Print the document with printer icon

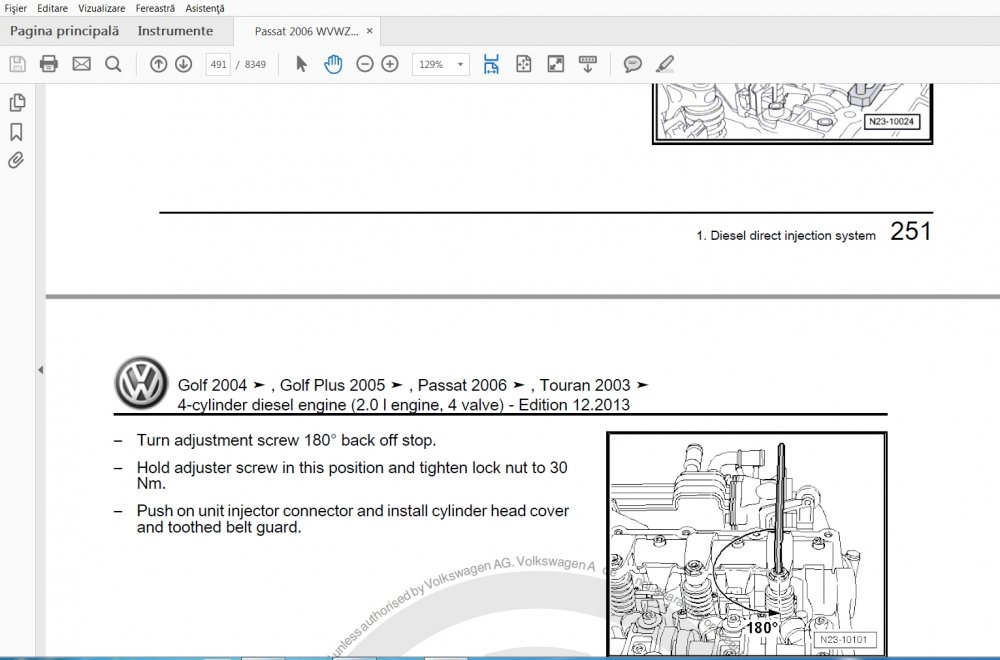click(49, 64)
